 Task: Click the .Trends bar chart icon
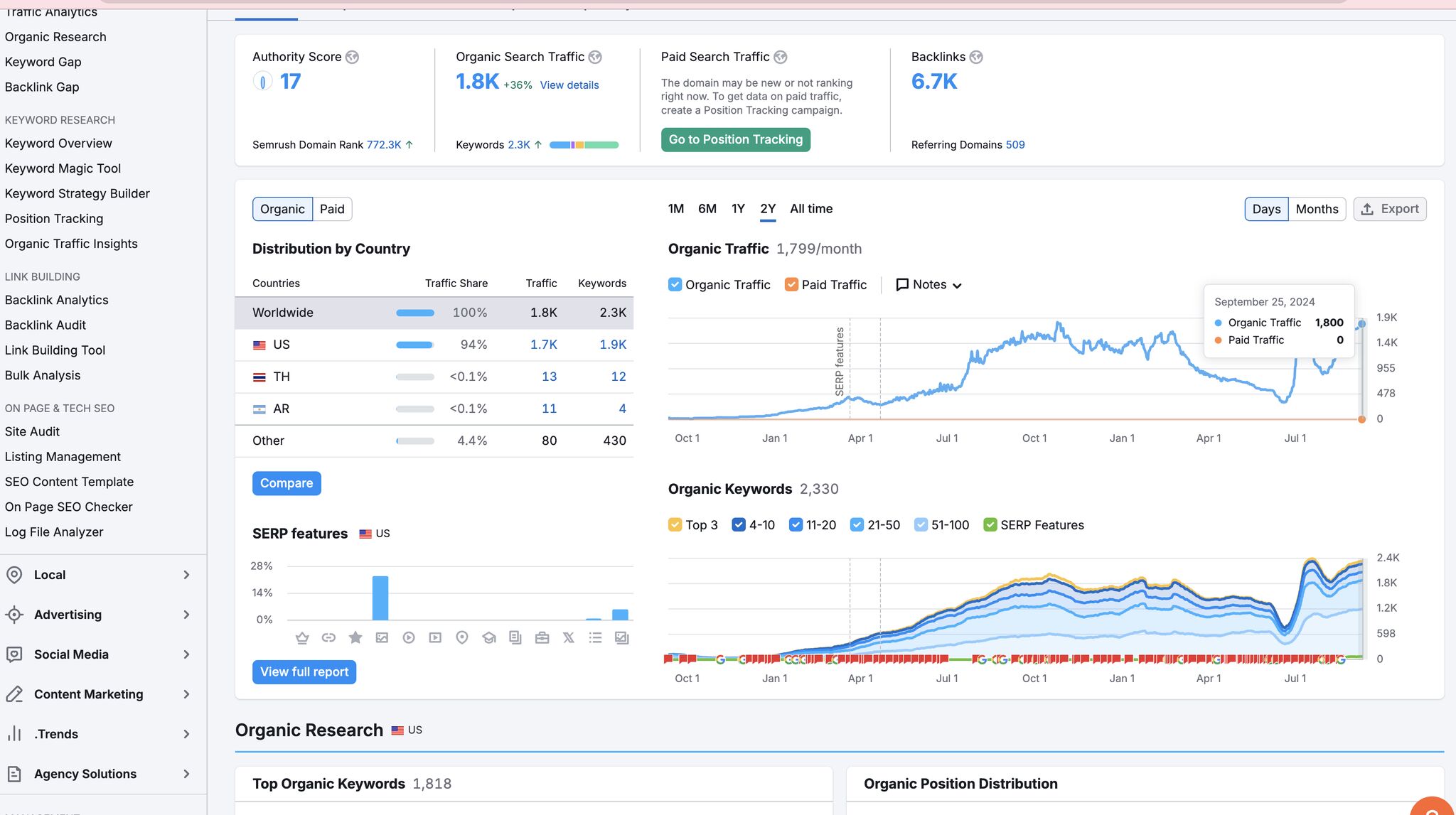14,734
